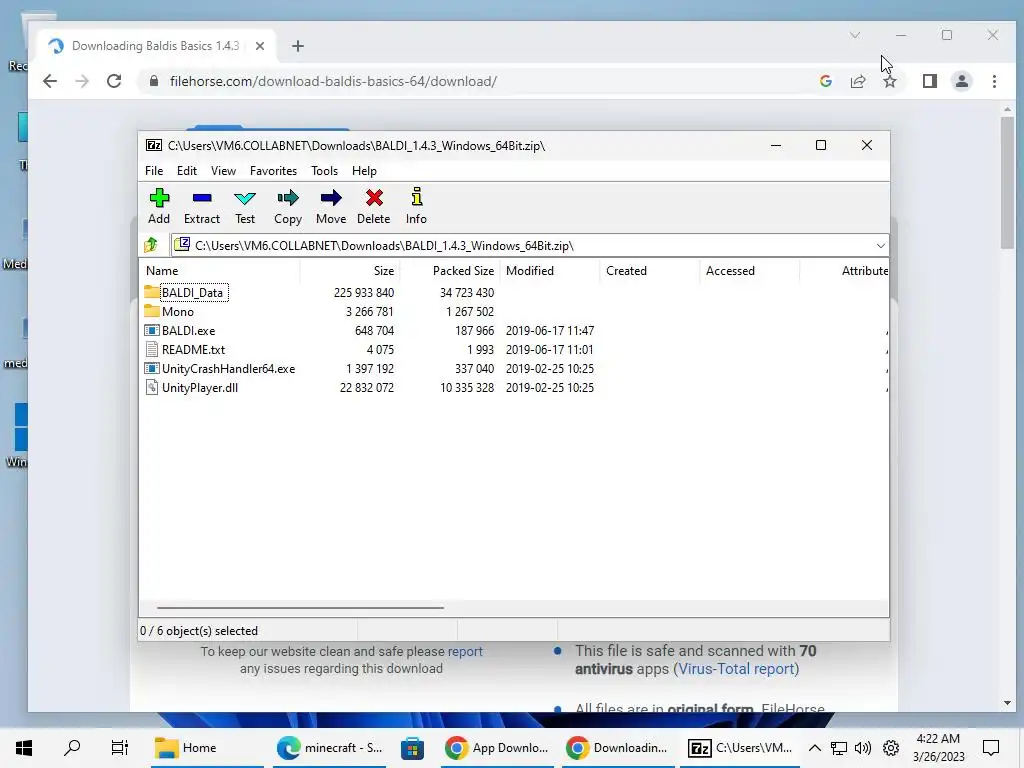Open the Info toolbar icon
Viewport: 1024px width, 768px height.
(416, 206)
